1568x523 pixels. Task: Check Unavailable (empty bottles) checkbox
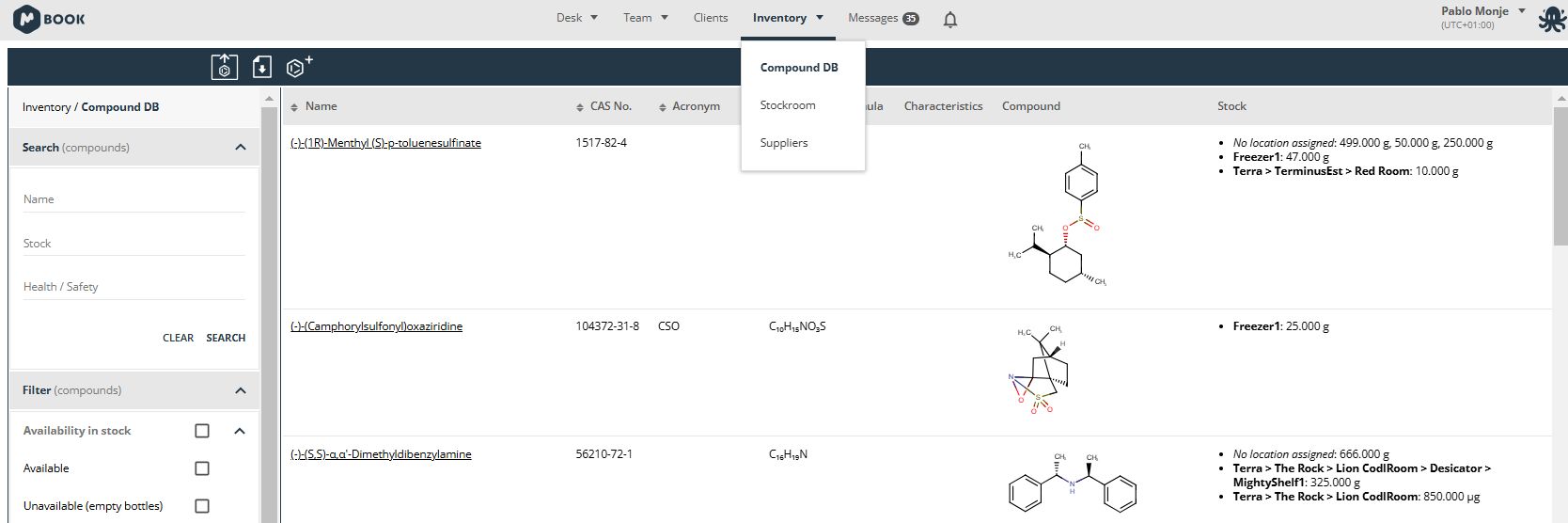point(202,506)
